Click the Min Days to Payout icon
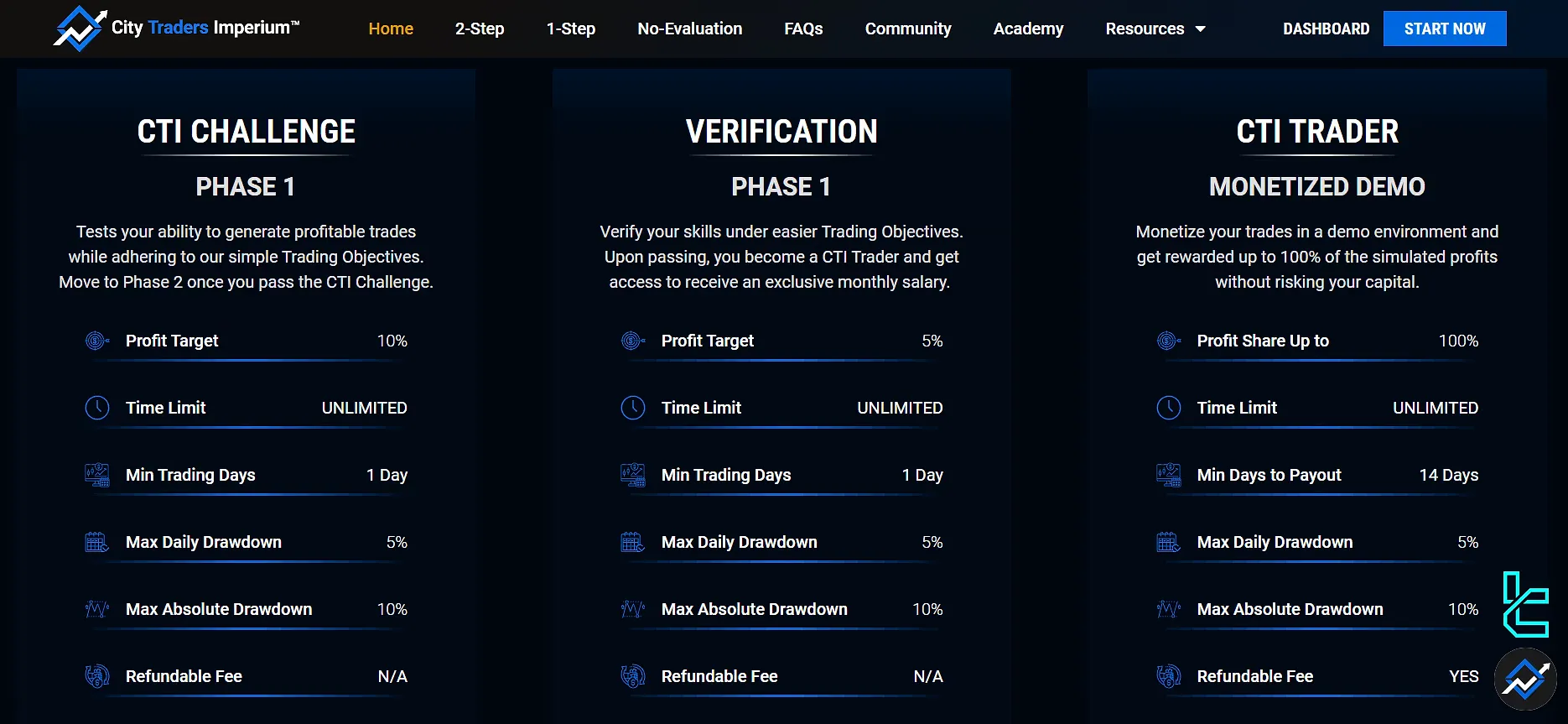Image resolution: width=1568 pixels, height=724 pixels. click(x=1169, y=475)
